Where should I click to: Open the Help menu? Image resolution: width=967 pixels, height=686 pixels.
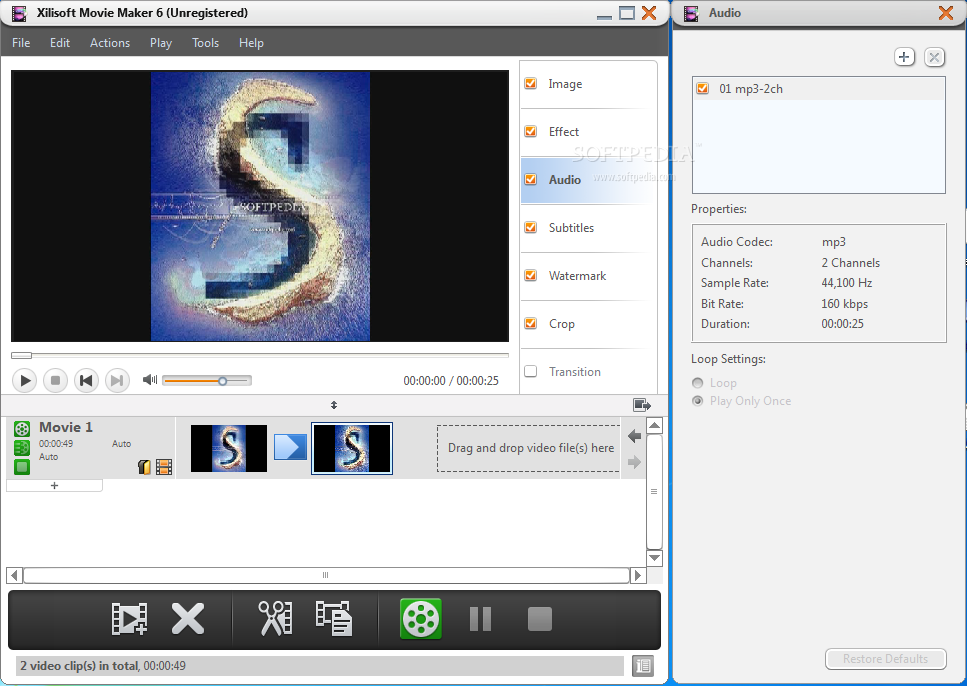251,43
